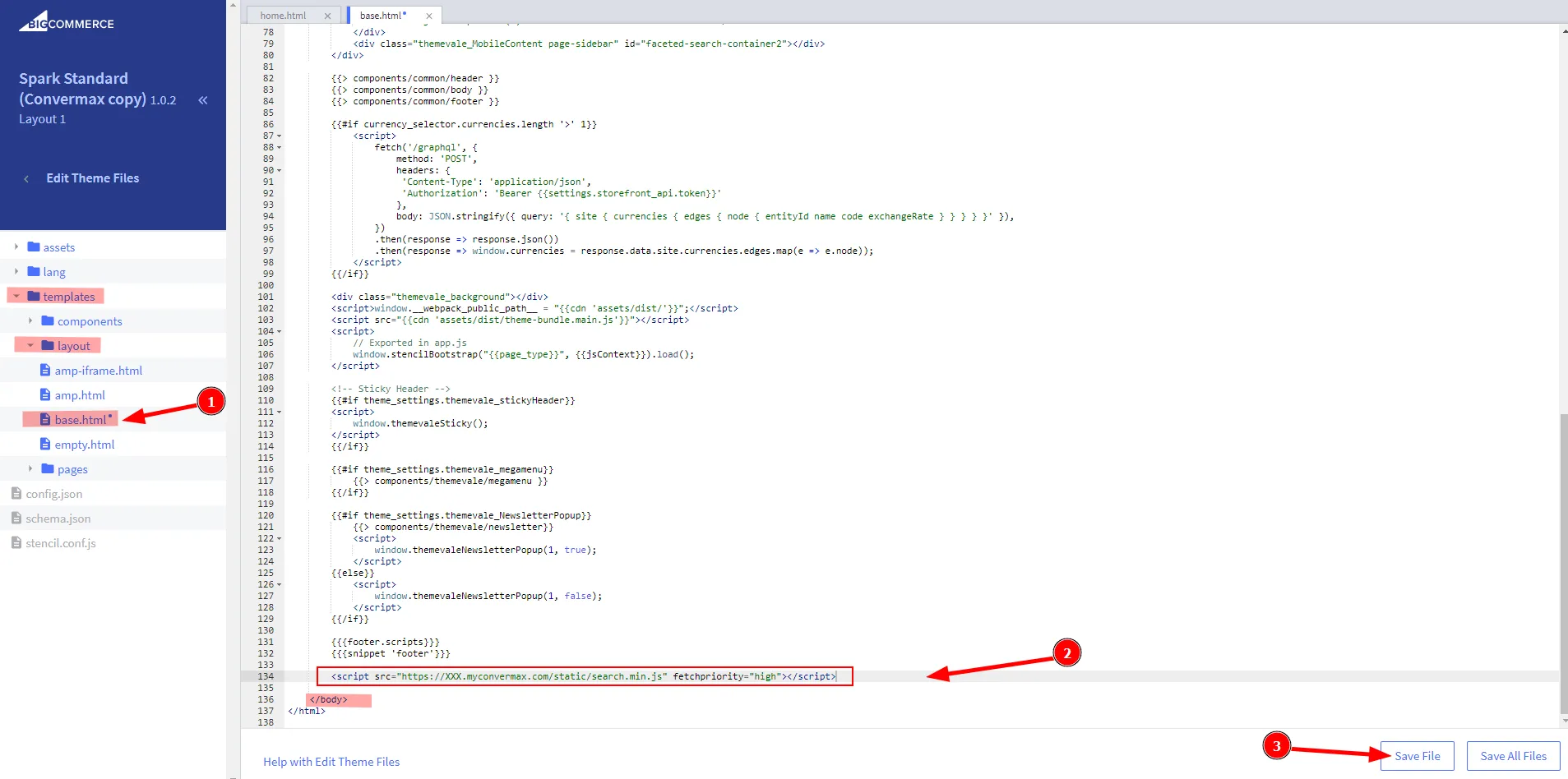Switch to the home.html tab
1568x779 pixels.
283,16
